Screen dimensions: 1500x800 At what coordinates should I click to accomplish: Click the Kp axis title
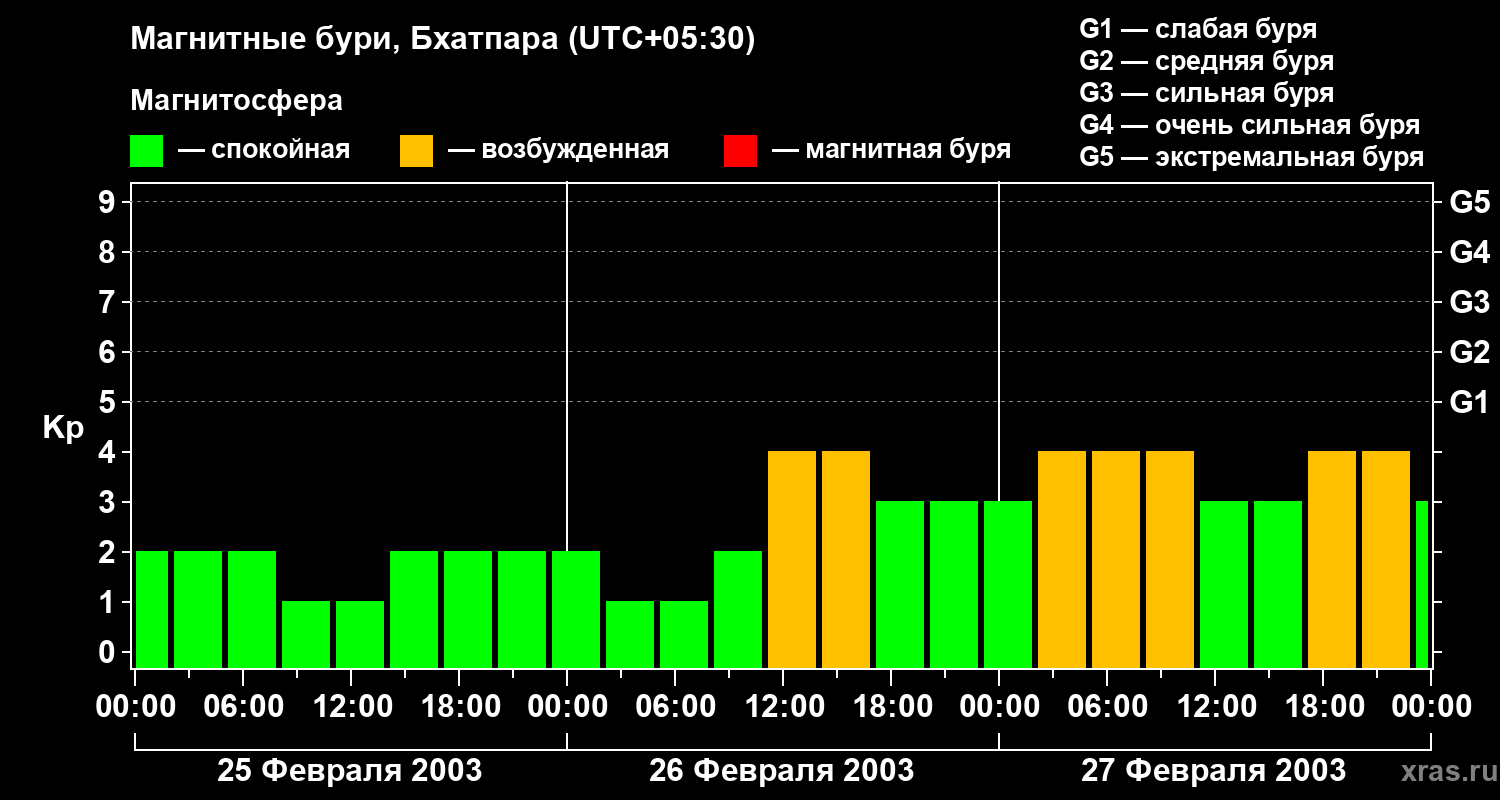[x=63, y=428]
